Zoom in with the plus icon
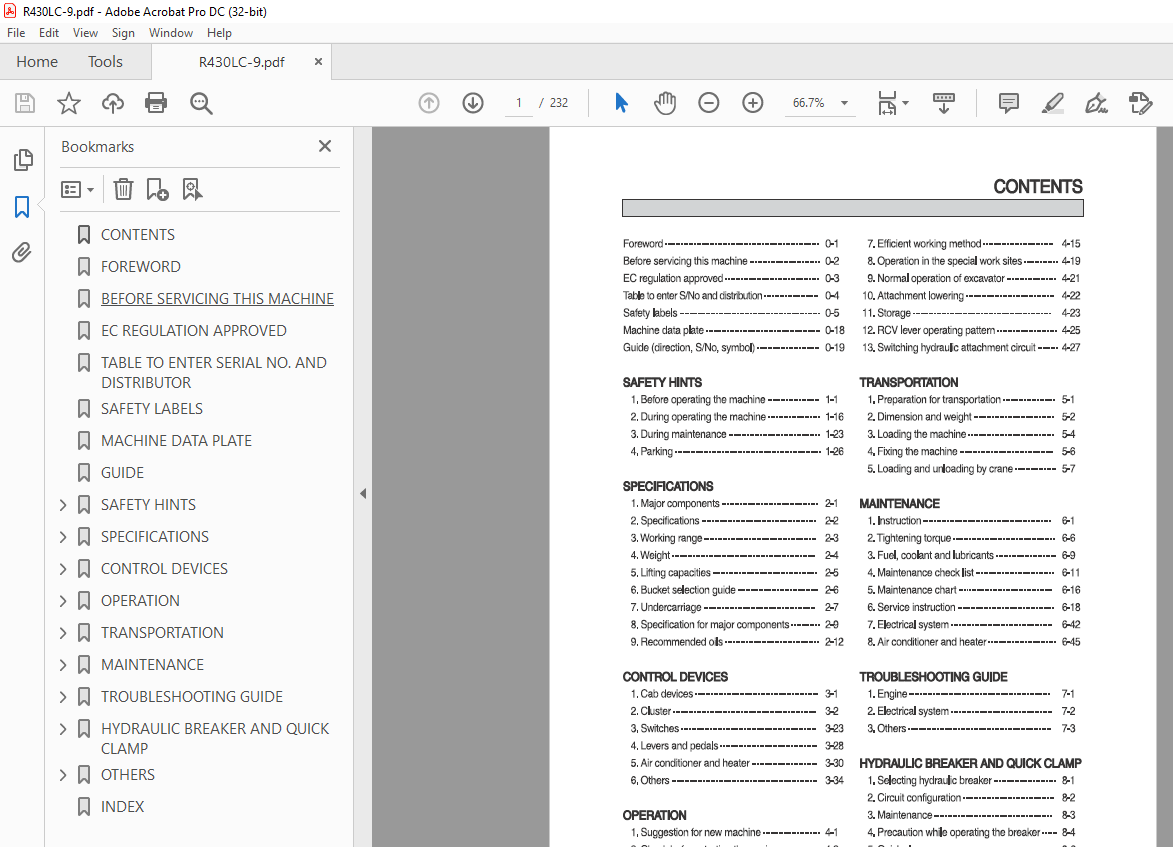The height and width of the screenshot is (847, 1173). (x=753, y=103)
